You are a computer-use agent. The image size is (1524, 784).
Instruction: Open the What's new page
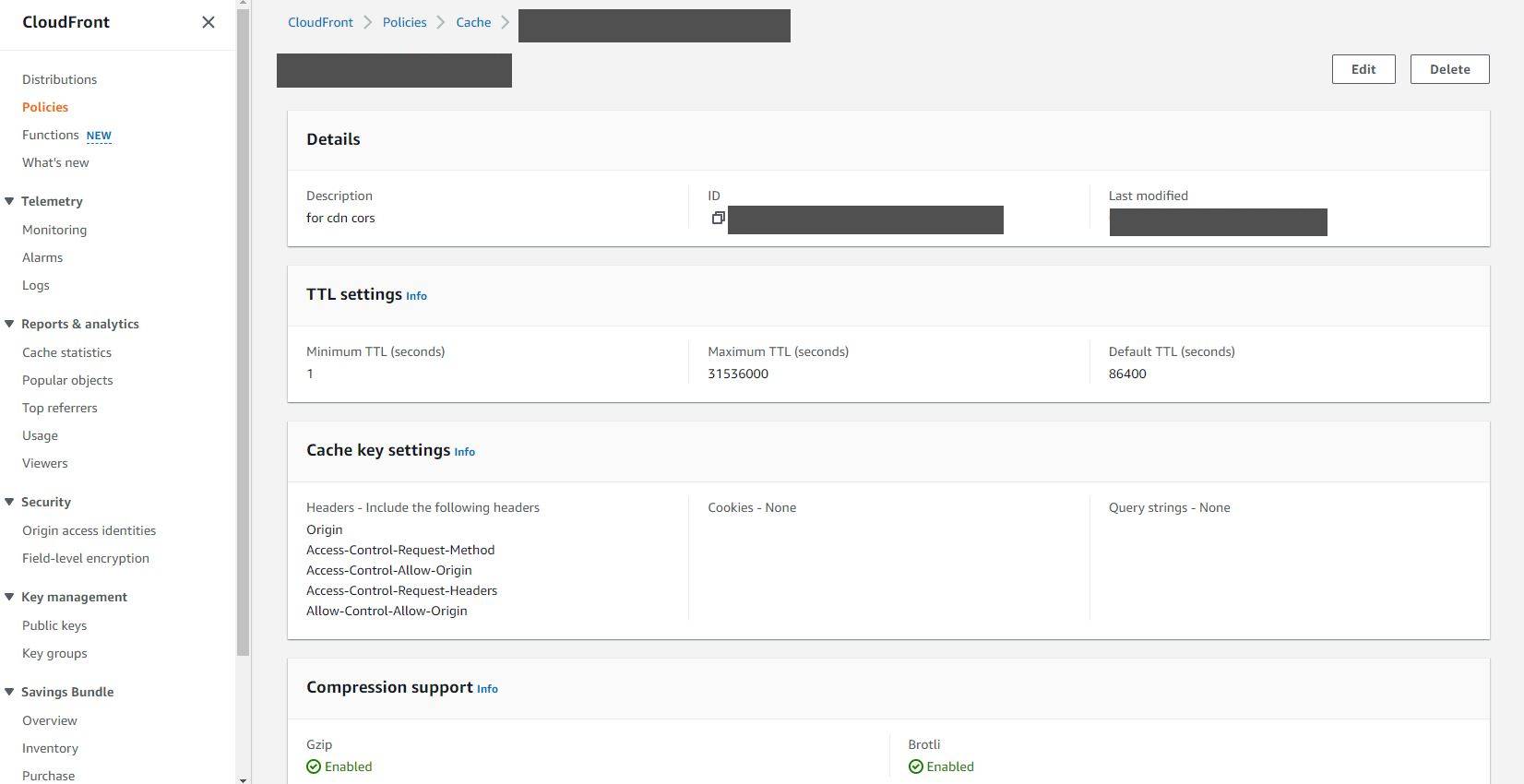click(55, 162)
